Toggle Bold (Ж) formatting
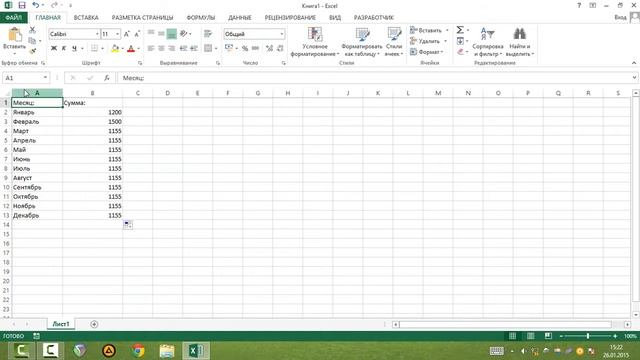 [53, 49]
